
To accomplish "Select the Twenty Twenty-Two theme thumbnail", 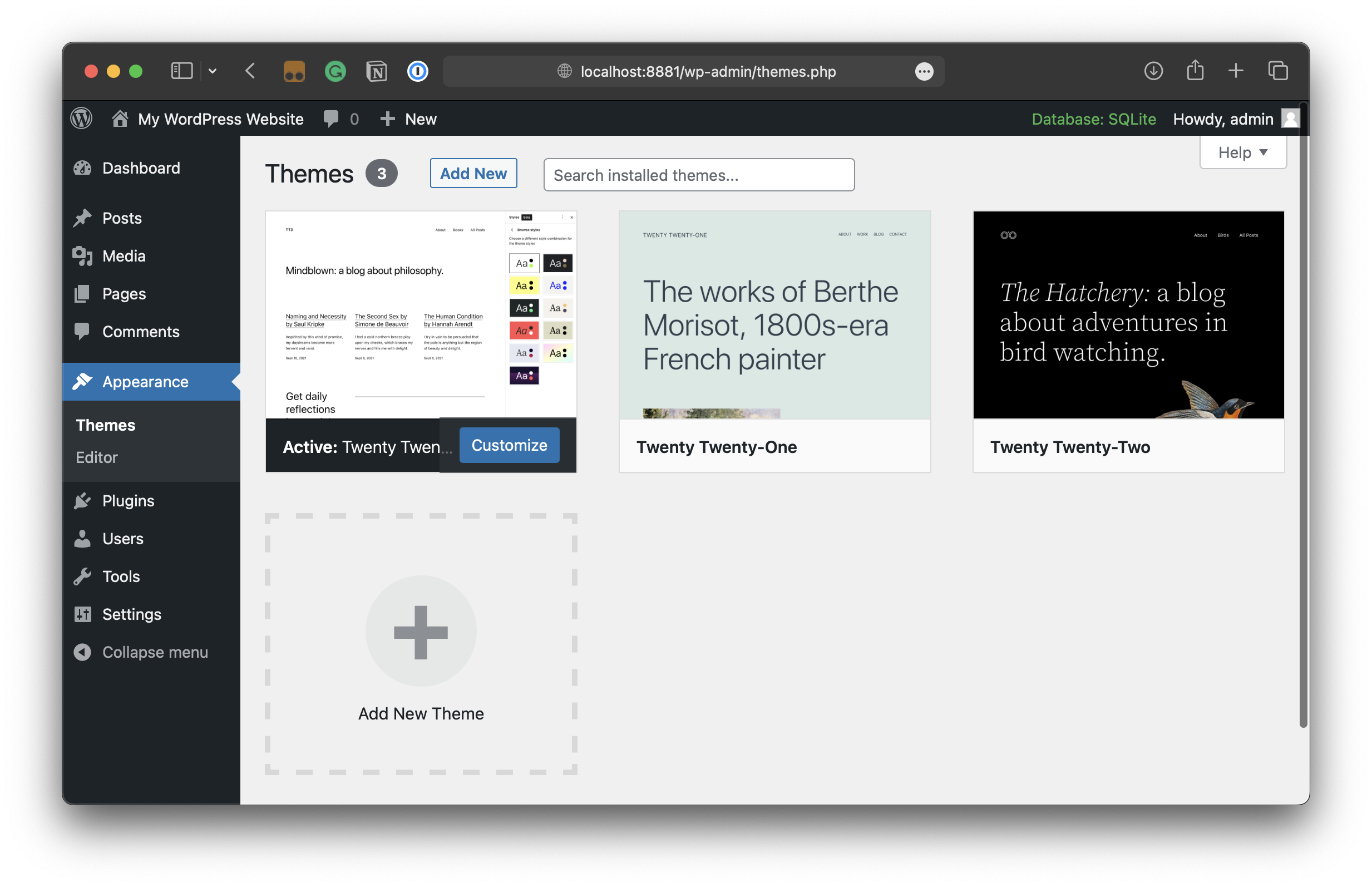I will [x=1127, y=314].
